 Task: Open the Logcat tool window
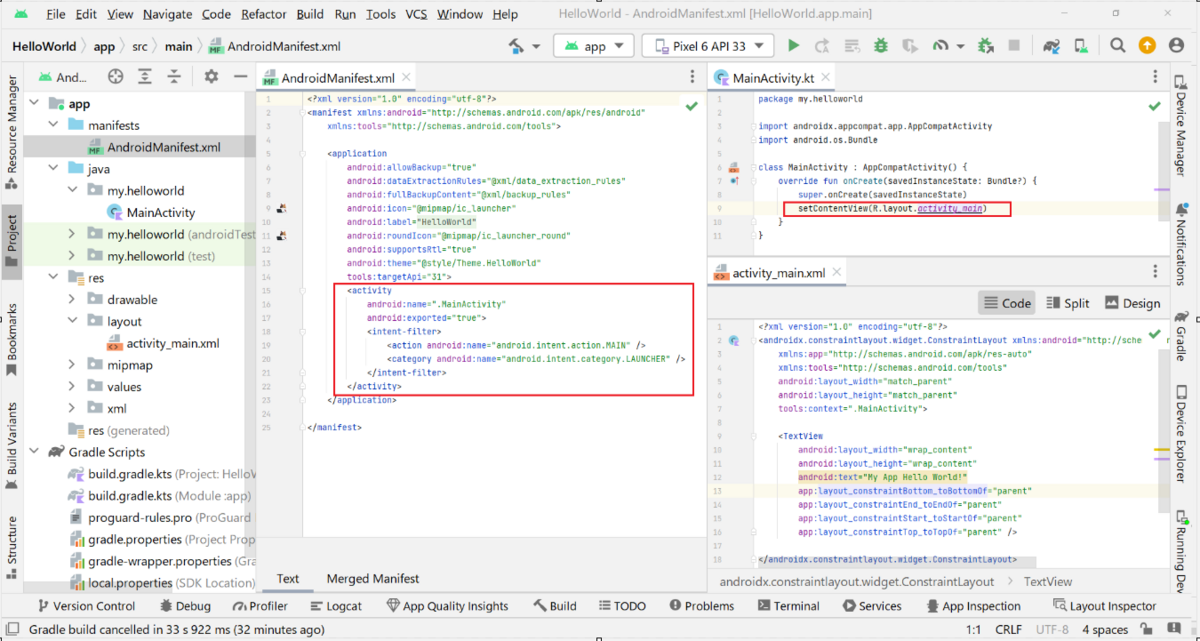(334, 605)
